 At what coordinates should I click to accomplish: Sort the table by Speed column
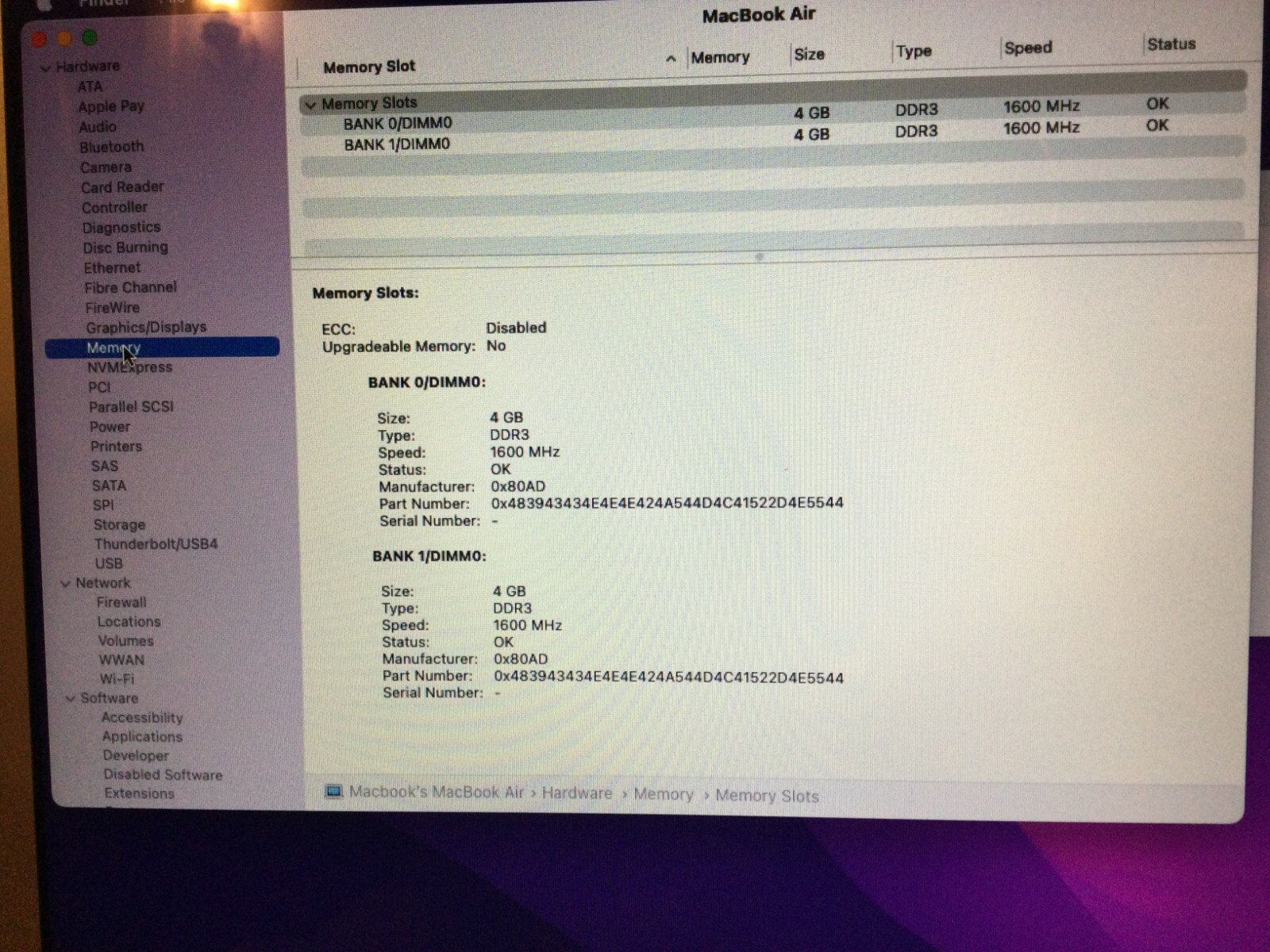click(1028, 48)
